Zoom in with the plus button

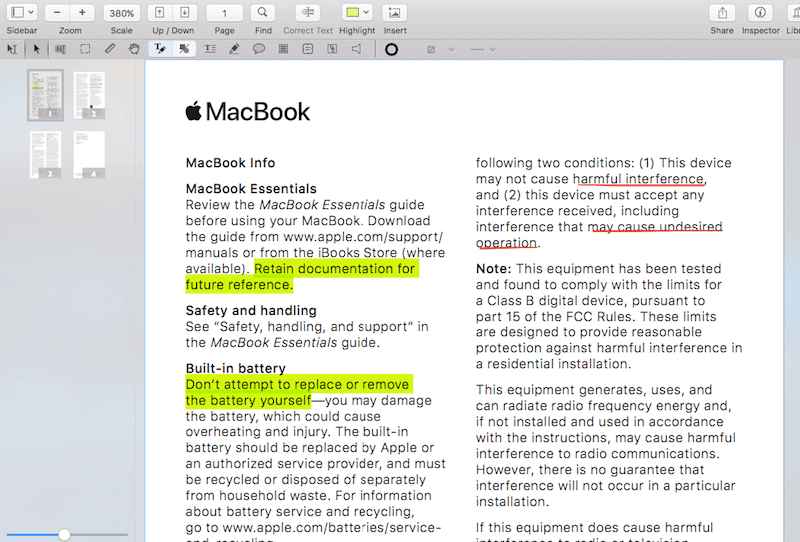[x=82, y=12]
